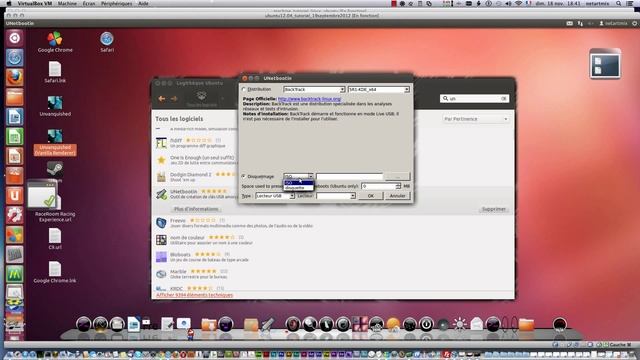
Task: Click the Software Center search field
Action: (475, 98)
